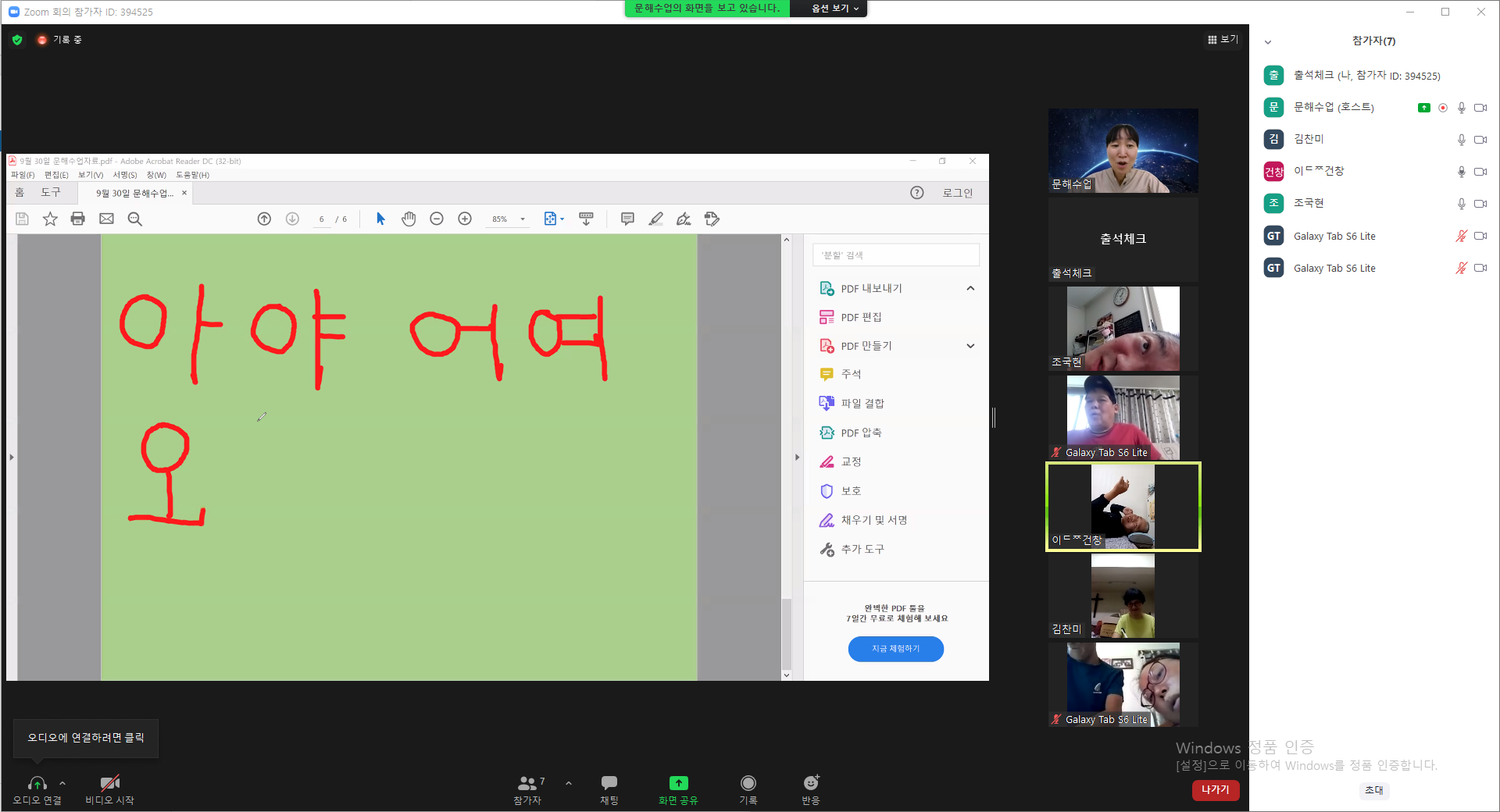The height and width of the screenshot is (812, 1500).
Task: Click the red 나가기 leave button
Action: (x=1216, y=790)
